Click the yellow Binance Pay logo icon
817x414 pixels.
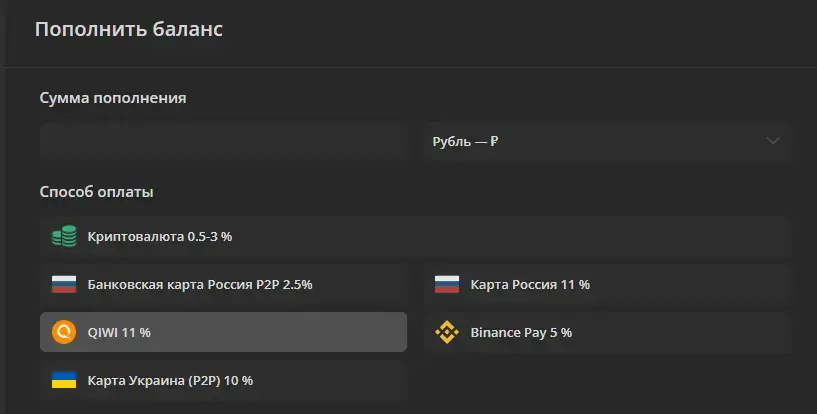447,332
